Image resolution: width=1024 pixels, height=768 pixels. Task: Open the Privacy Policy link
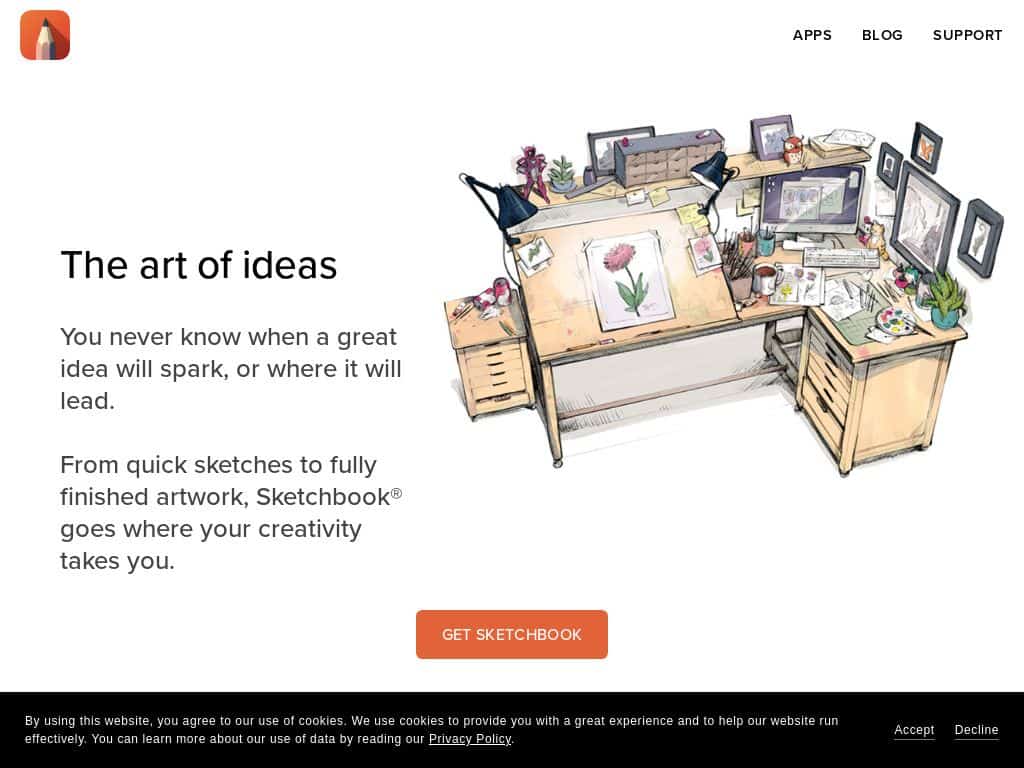470,739
